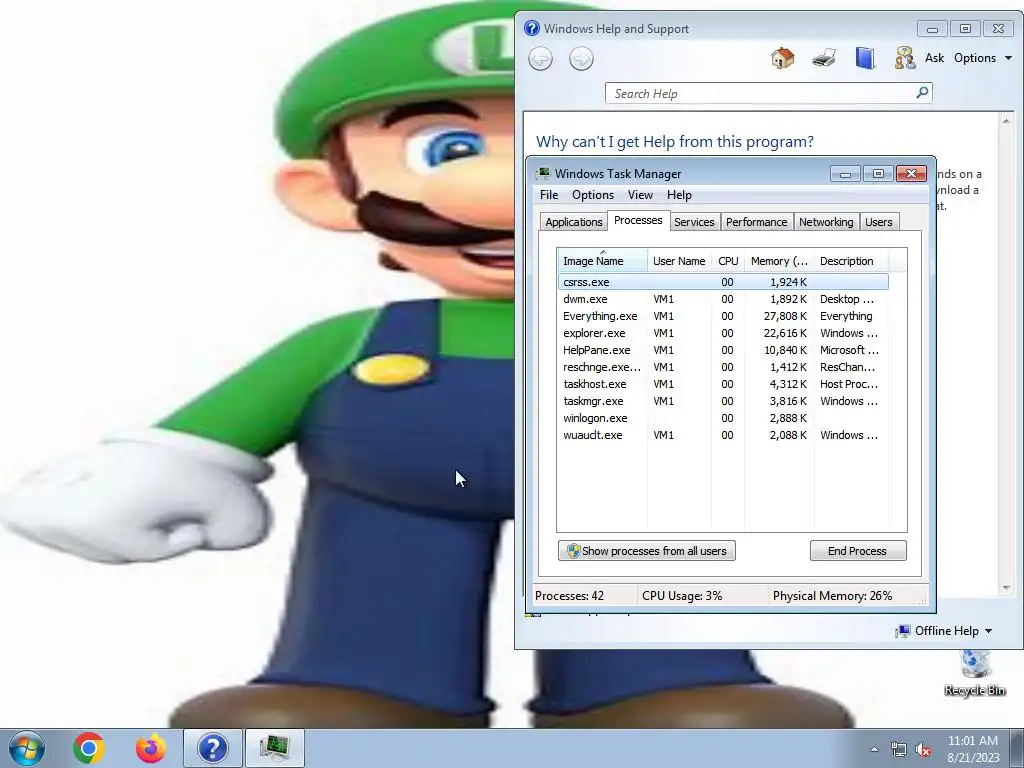Click the muted volume tray icon

click(923, 750)
